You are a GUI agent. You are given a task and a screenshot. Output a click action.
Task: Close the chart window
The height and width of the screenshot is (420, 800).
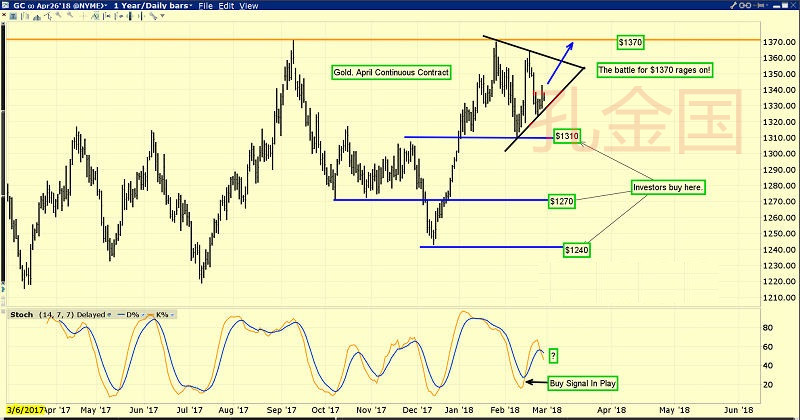pyautogui.click(x=793, y=5)
